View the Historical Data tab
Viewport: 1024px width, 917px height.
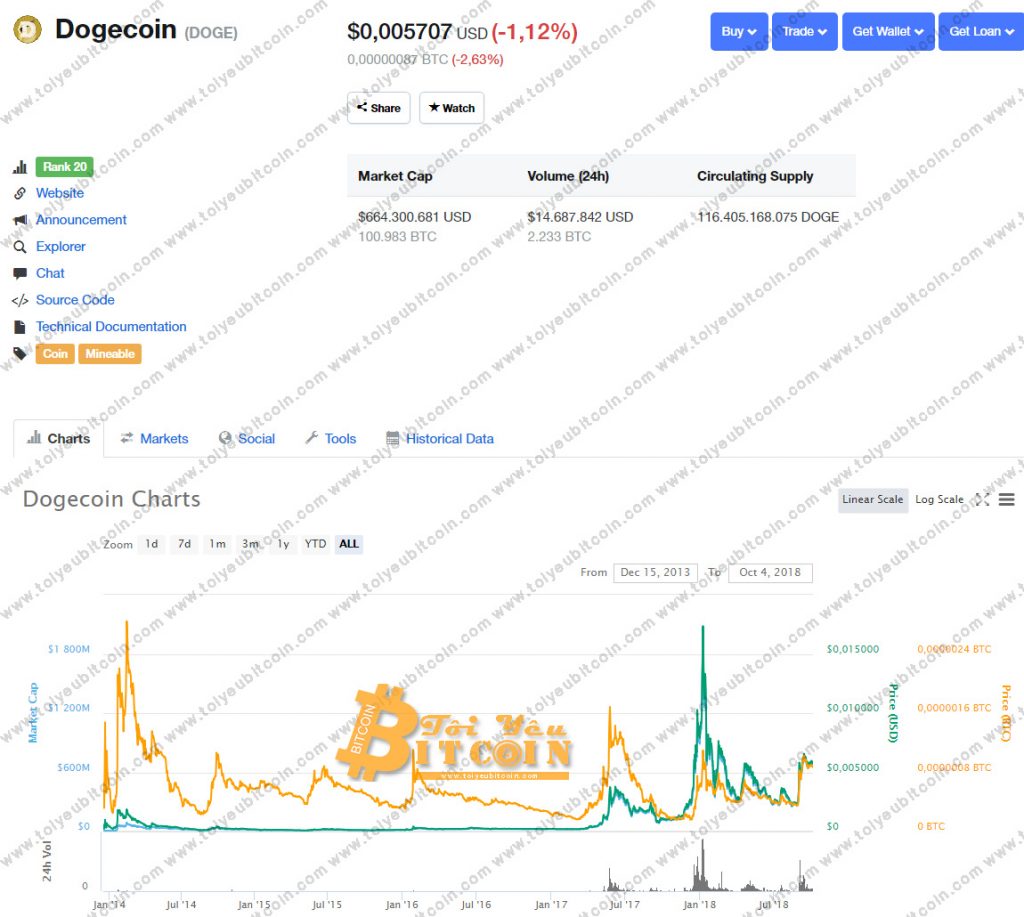pyautogui.click(x=440, y=439)
